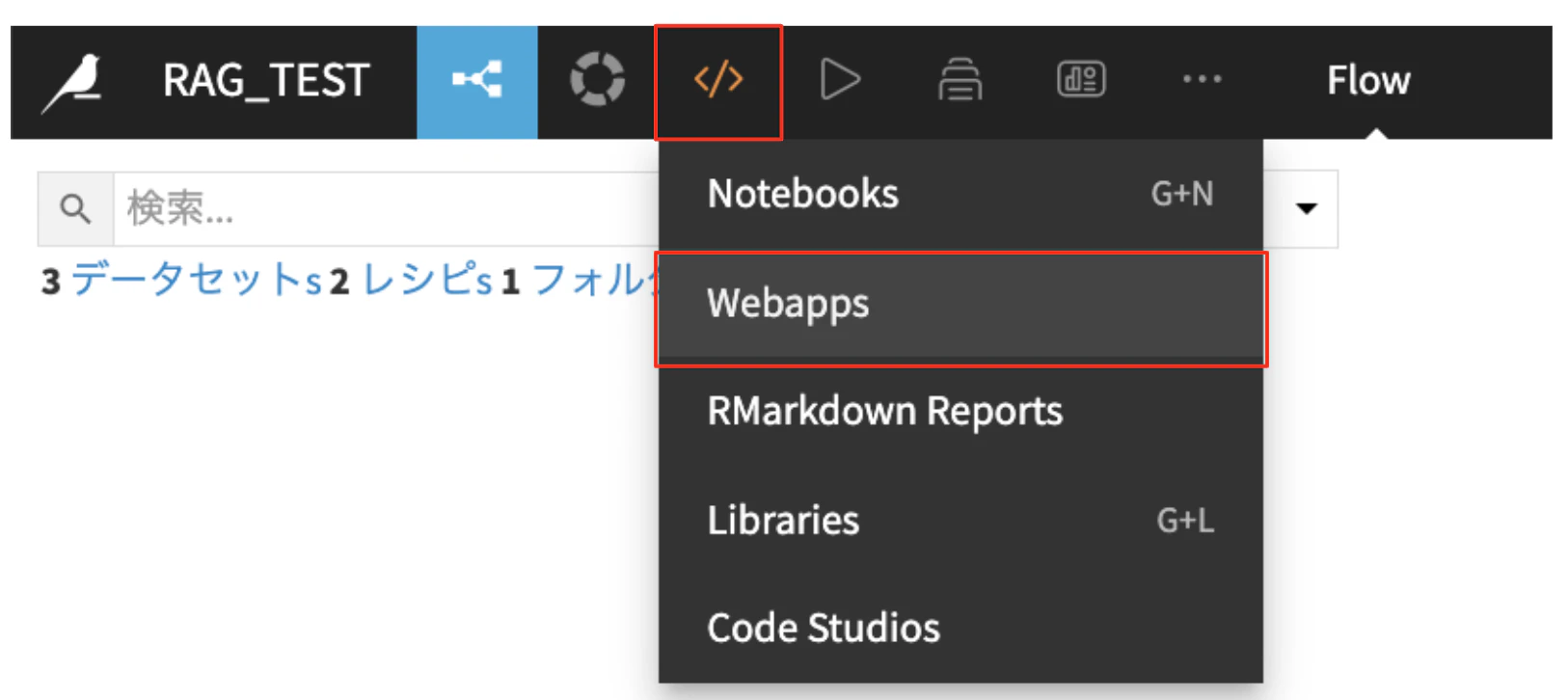
Task: Click the magnifier search icon
Action: [x=75, y=208]
